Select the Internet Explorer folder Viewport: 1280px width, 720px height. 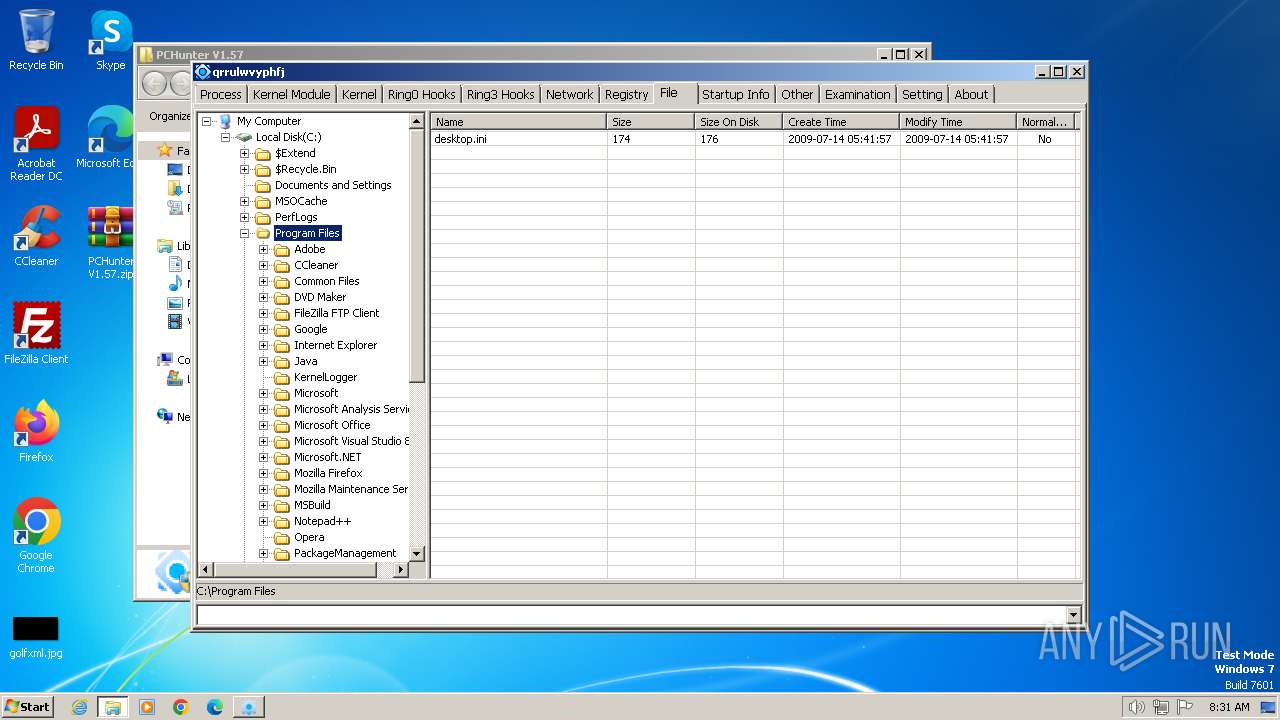pyautogui.click(x=335, y=345)
